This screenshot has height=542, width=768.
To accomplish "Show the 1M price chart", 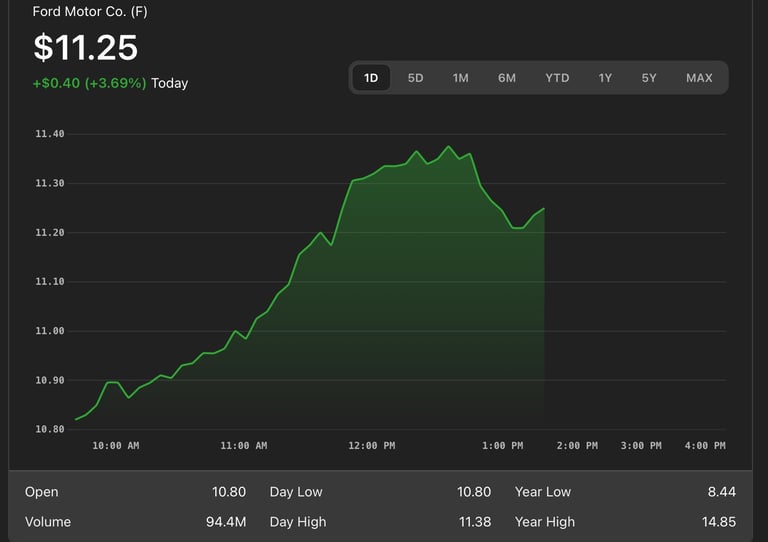I will pos(460,78).
